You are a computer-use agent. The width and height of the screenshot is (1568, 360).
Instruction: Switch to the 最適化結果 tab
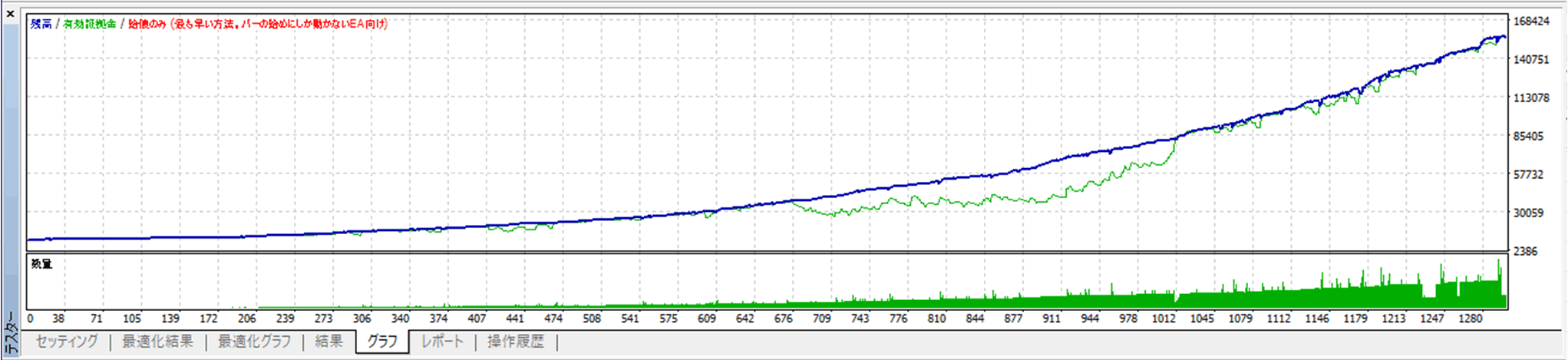[x=157, y=342]
